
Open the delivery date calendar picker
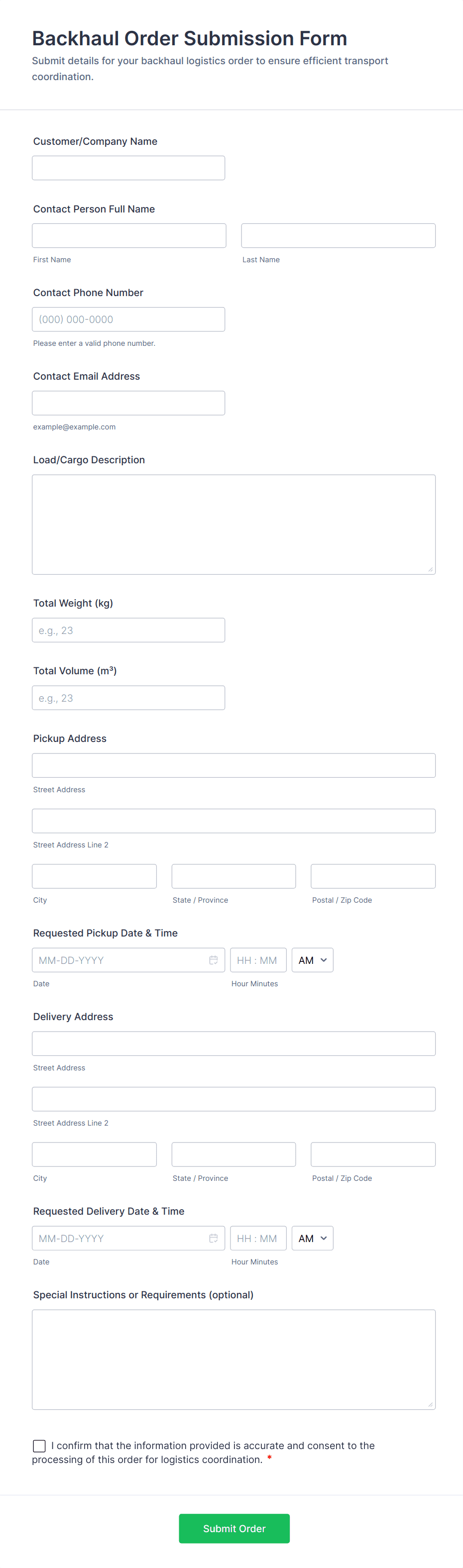[213, 1238]
